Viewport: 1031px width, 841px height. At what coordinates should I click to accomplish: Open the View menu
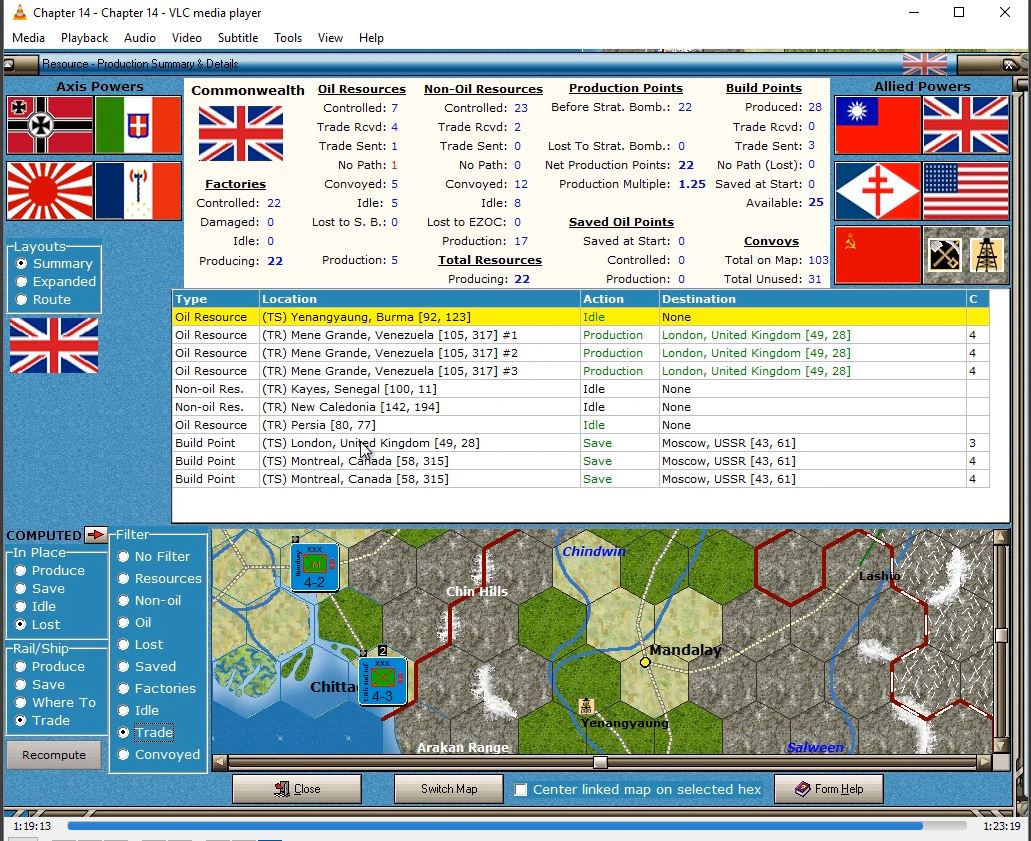tap(330, 37)
